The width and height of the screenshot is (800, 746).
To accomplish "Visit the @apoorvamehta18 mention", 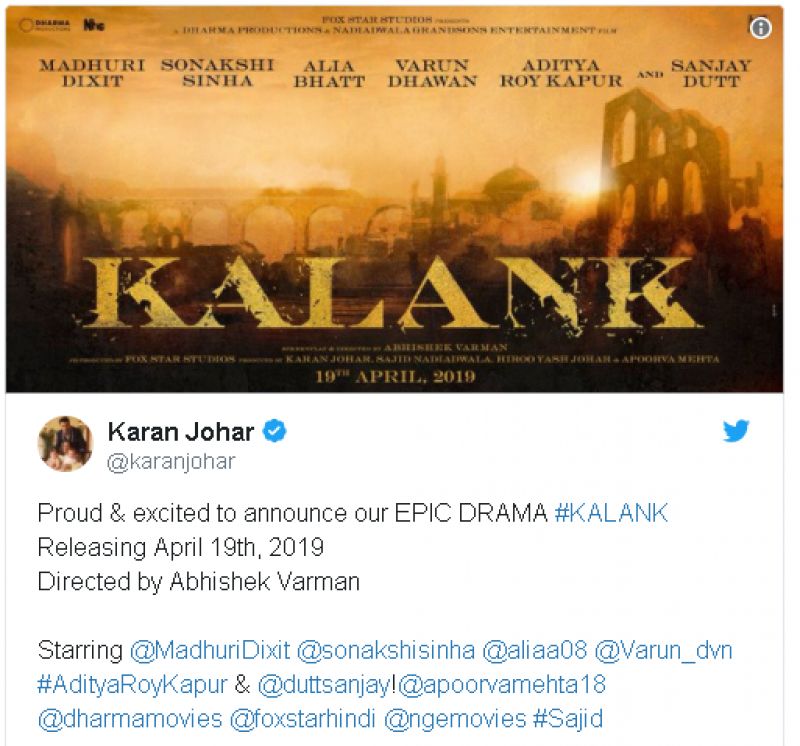I will pos(502,685).
